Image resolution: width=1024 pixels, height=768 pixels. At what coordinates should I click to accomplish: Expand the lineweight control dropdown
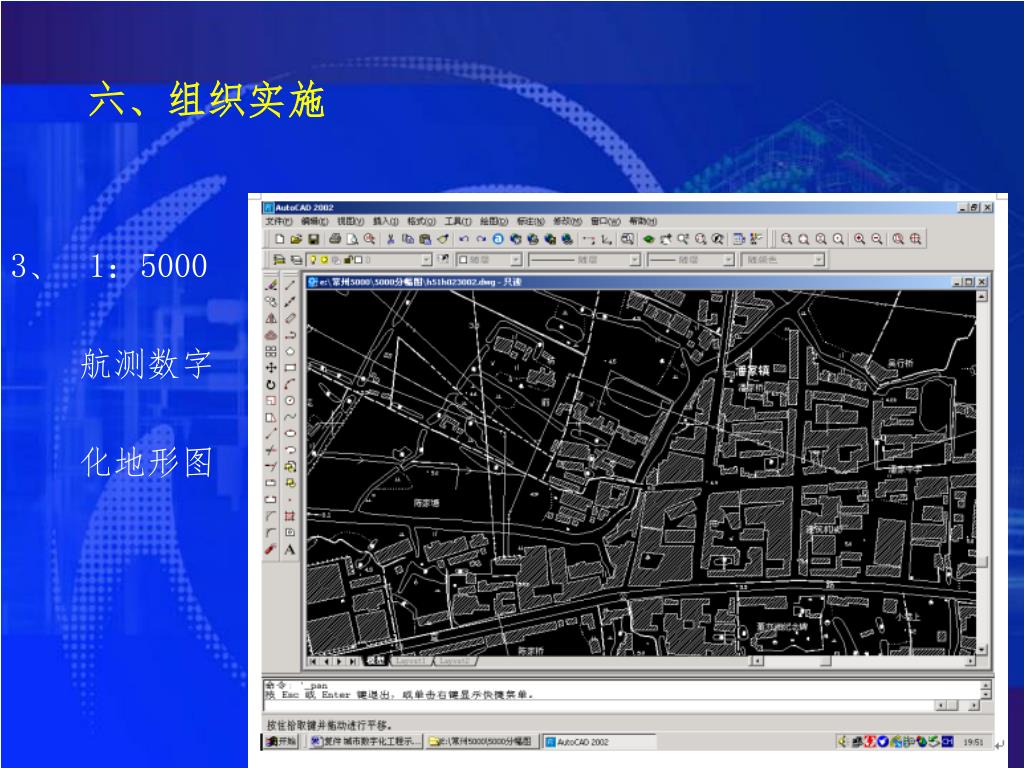tap(729, 260)
